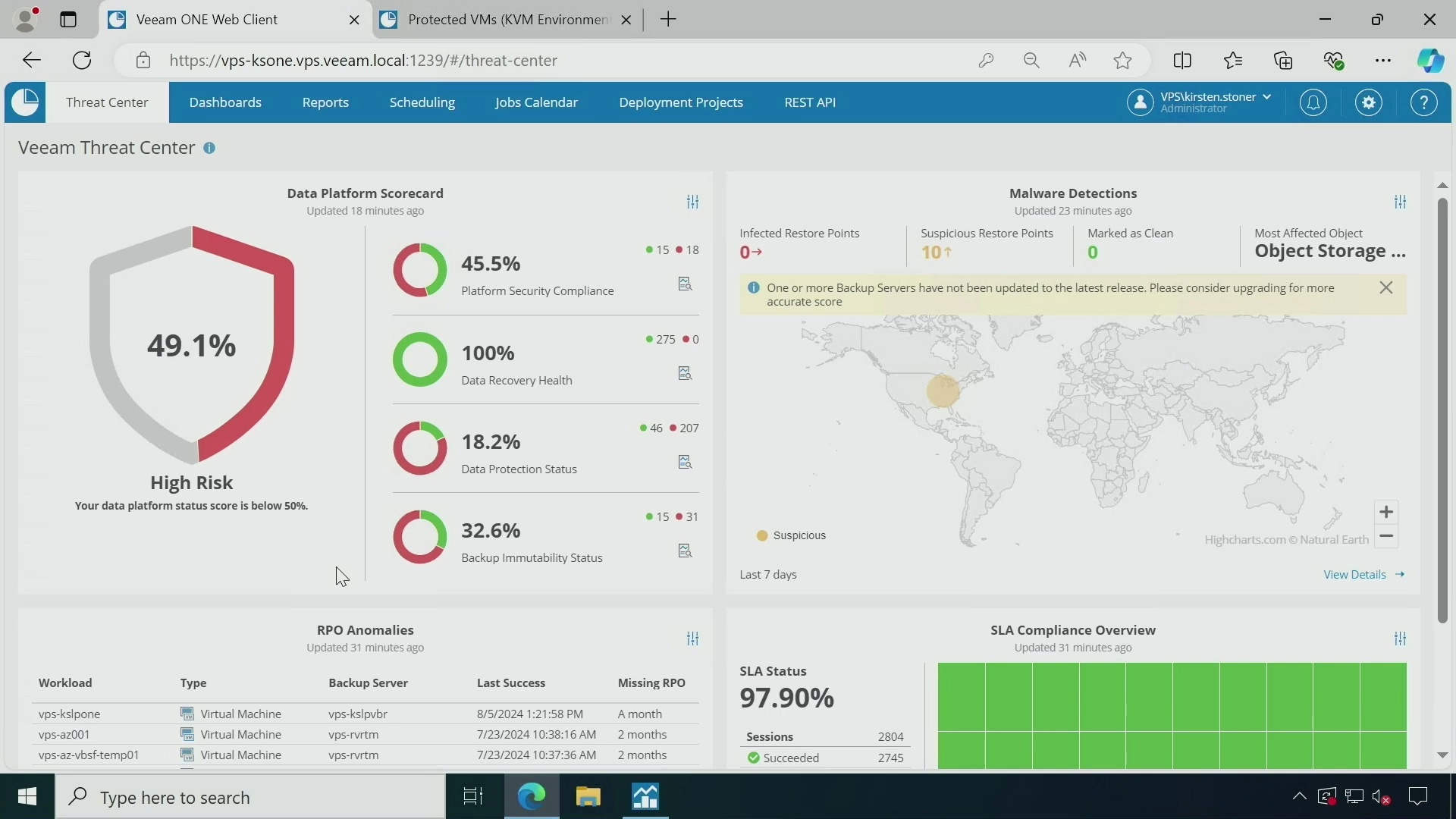The image size is (1456, 819).
Task: Open the Jobs Calendar page
Action: point(536,102)
